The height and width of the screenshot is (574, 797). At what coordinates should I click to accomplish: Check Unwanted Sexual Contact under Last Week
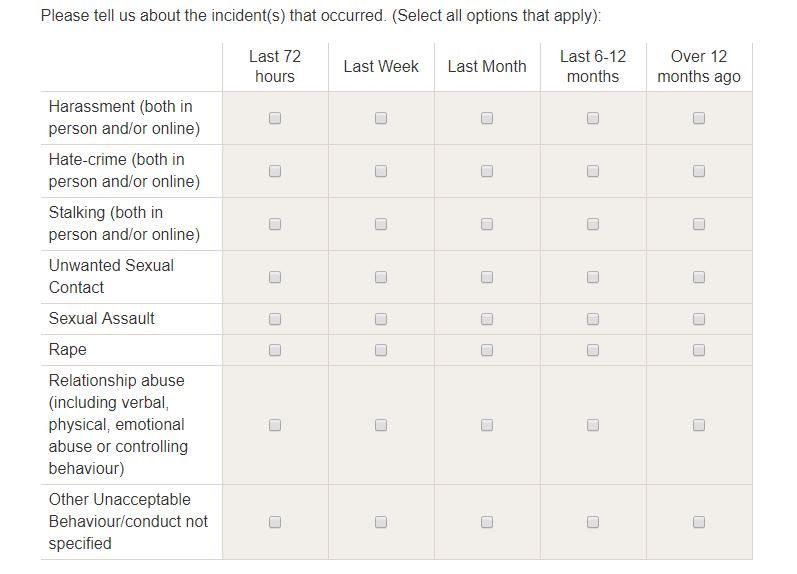pos(381,277)
